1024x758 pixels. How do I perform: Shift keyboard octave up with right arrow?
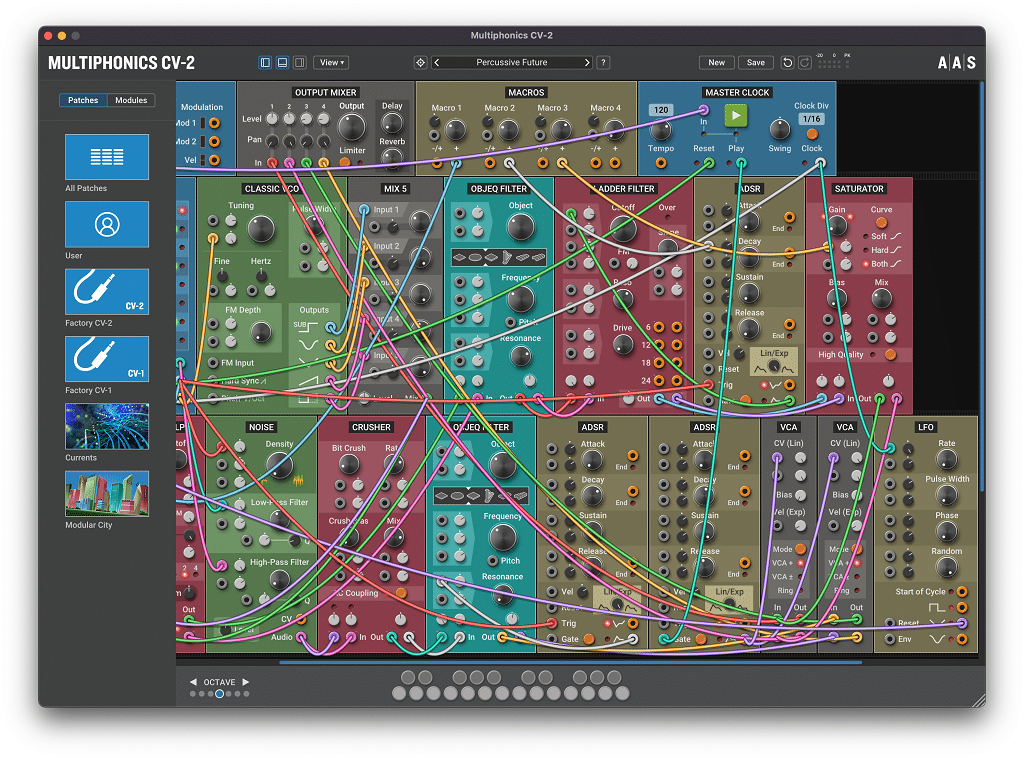click(x=246, y=682)
